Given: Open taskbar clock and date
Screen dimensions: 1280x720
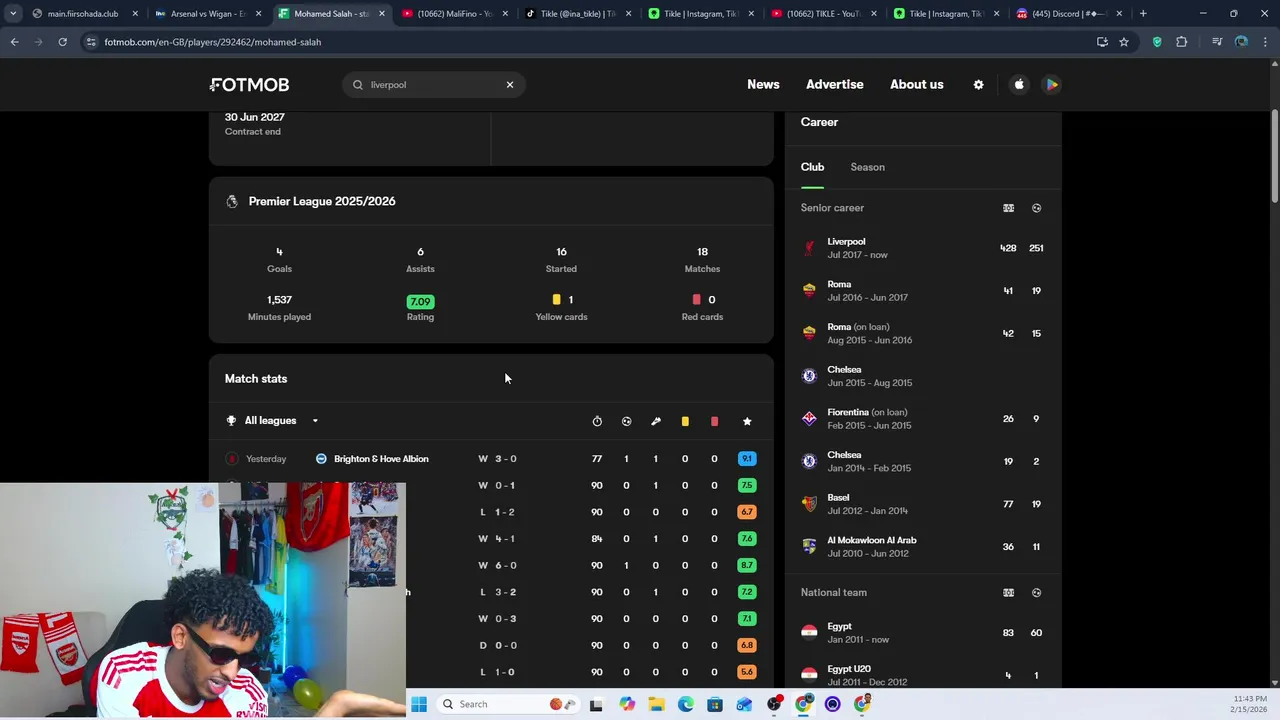Looking at the screenshot, I should click(1250, 704).
